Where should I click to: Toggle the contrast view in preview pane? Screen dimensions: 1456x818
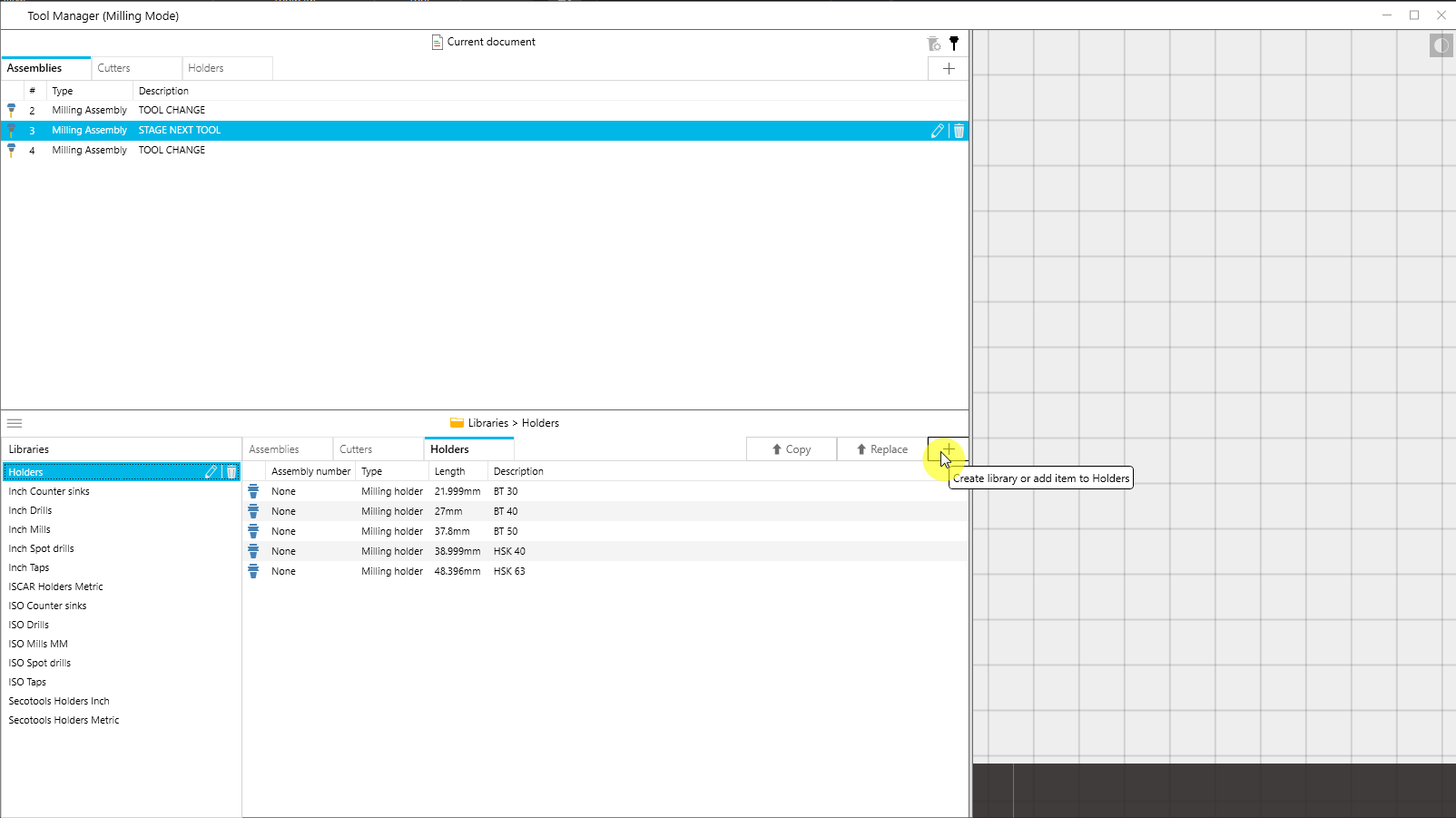(1441, 45)
